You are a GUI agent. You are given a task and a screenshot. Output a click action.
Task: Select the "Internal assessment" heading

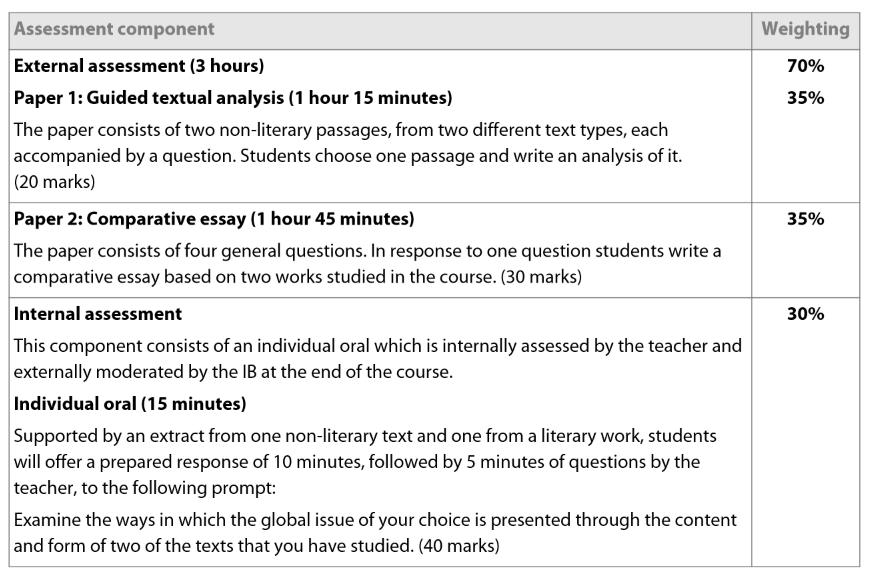[98, 313]
